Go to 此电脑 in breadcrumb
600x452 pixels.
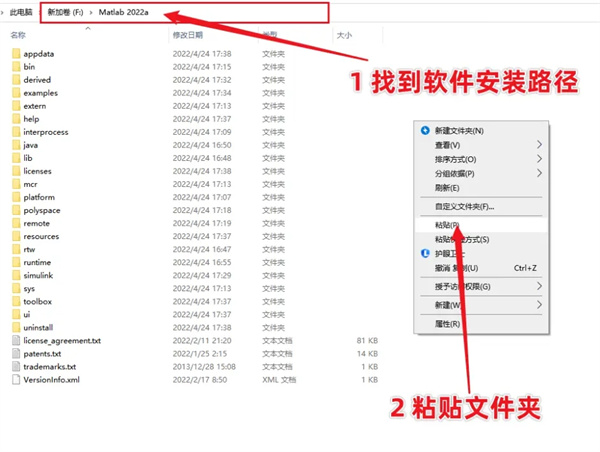click(x=21, y=13)
